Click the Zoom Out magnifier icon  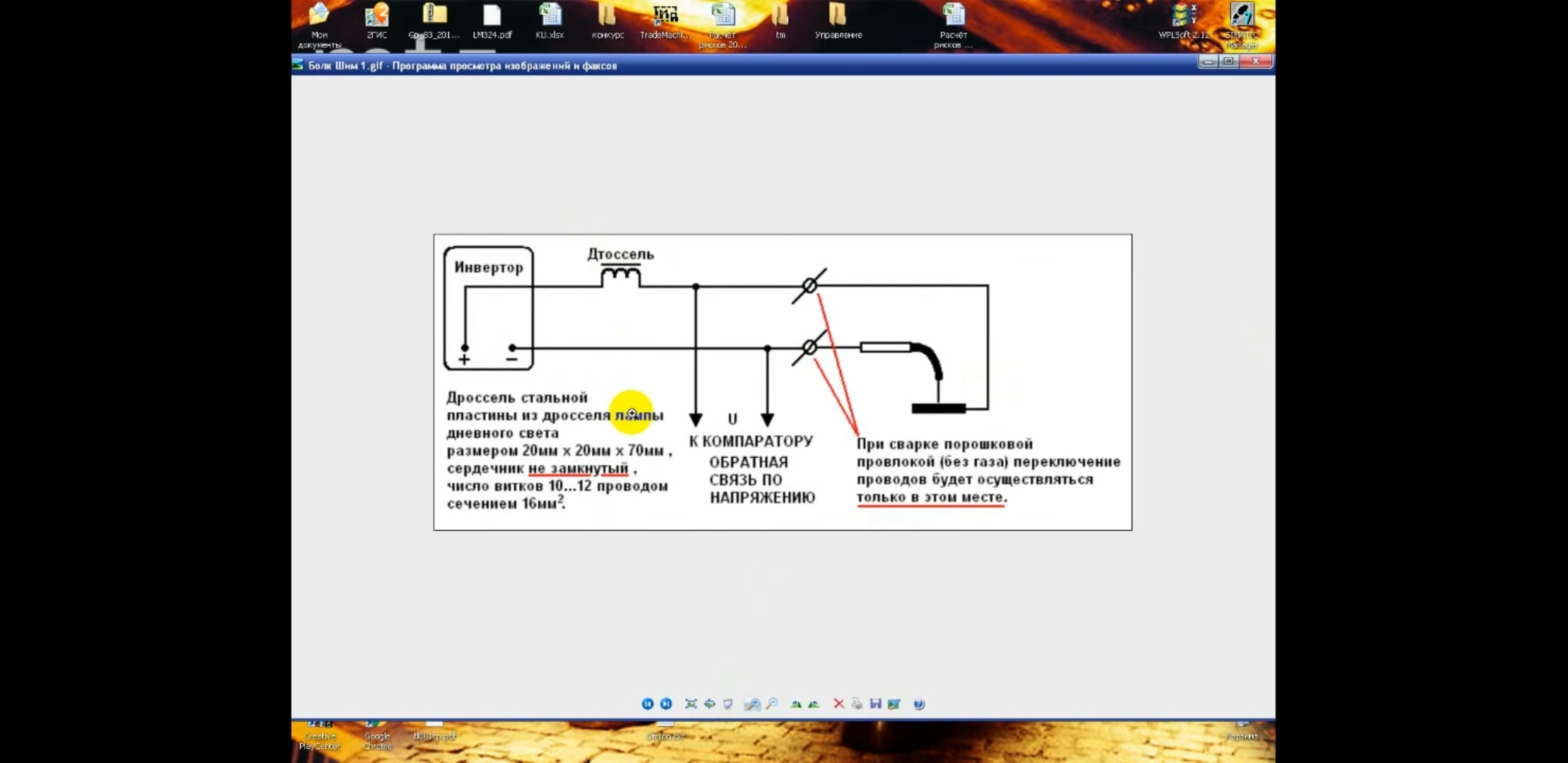point(771,704)
